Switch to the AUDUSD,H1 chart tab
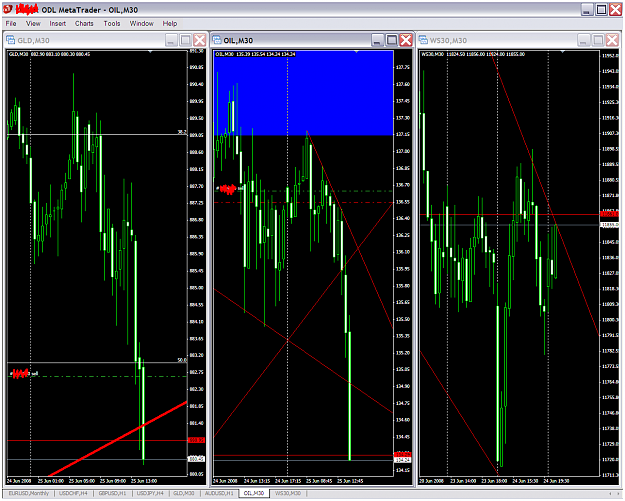625x501 pixels. 219,493
